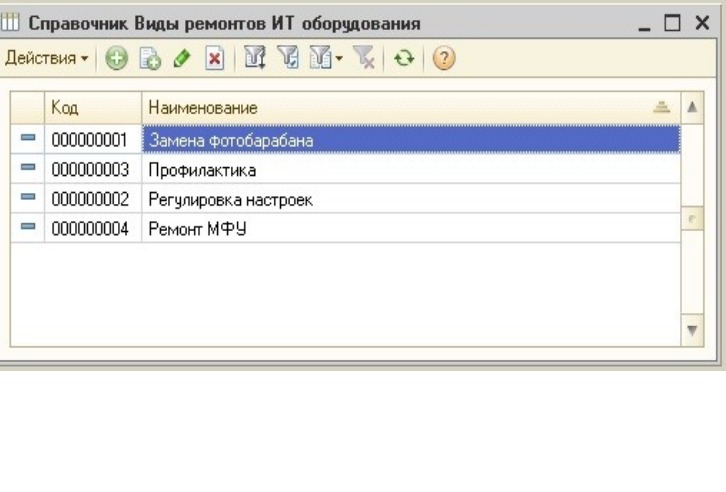726x492 pixels.
Task: Click the scrollbar up arrow
Action: pyautogui.click(x=692, y=107)
